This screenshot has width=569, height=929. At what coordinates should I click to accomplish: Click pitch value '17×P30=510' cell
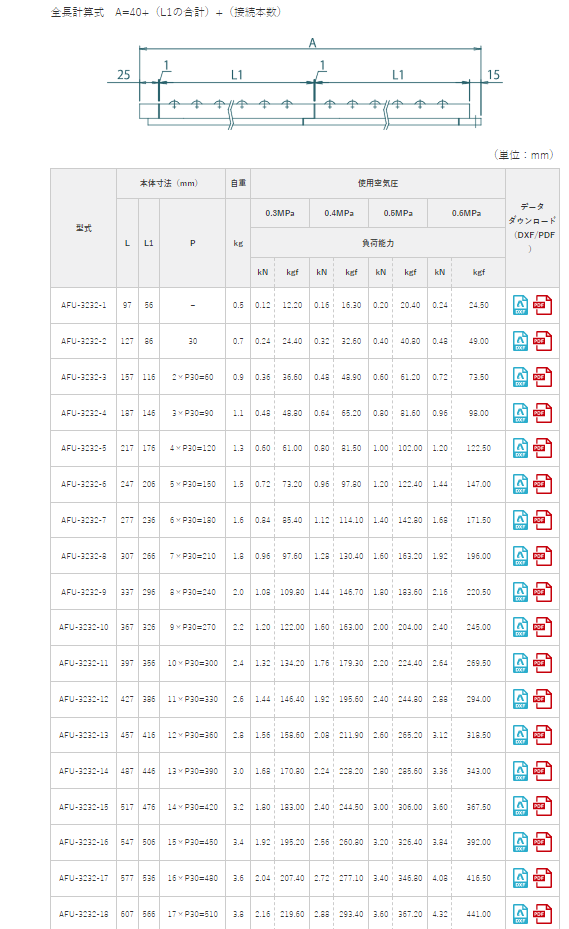click(x=193, y=914)
